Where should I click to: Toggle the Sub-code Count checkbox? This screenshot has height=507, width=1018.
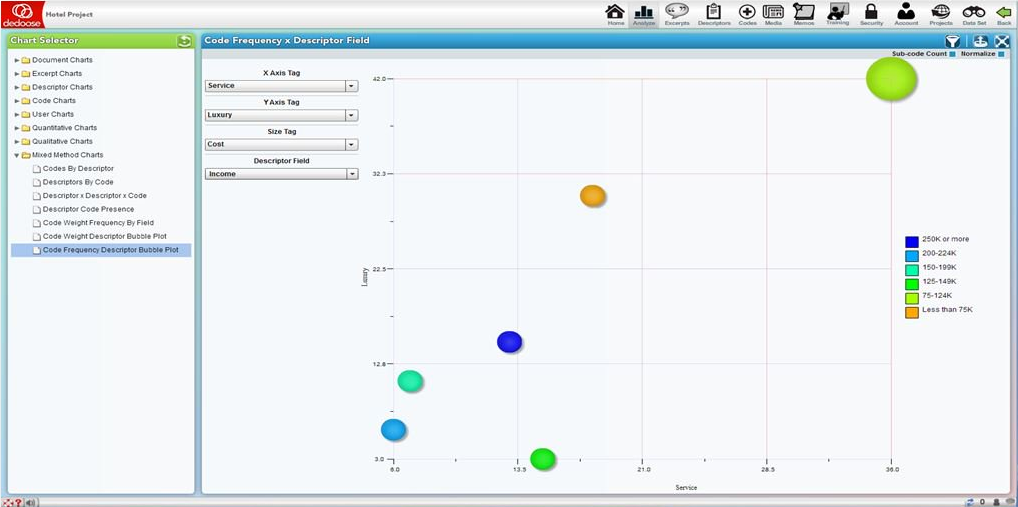[x=952, y=55]
